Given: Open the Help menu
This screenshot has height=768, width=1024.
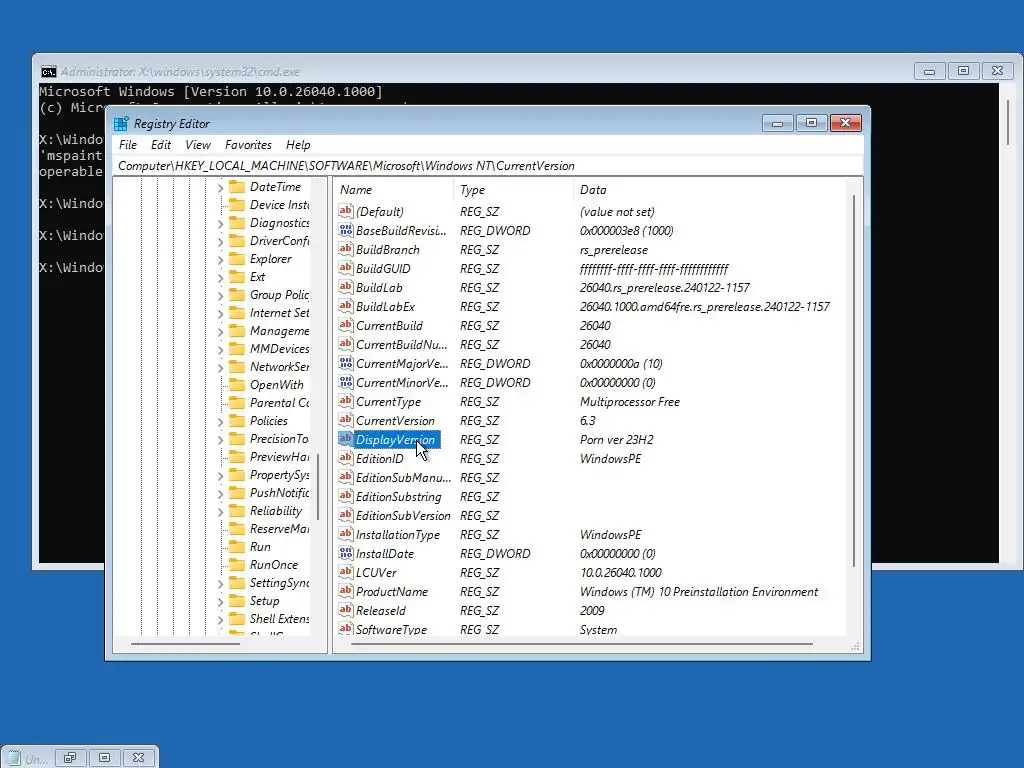Looking at the screenshot, I should pos(298,145).
